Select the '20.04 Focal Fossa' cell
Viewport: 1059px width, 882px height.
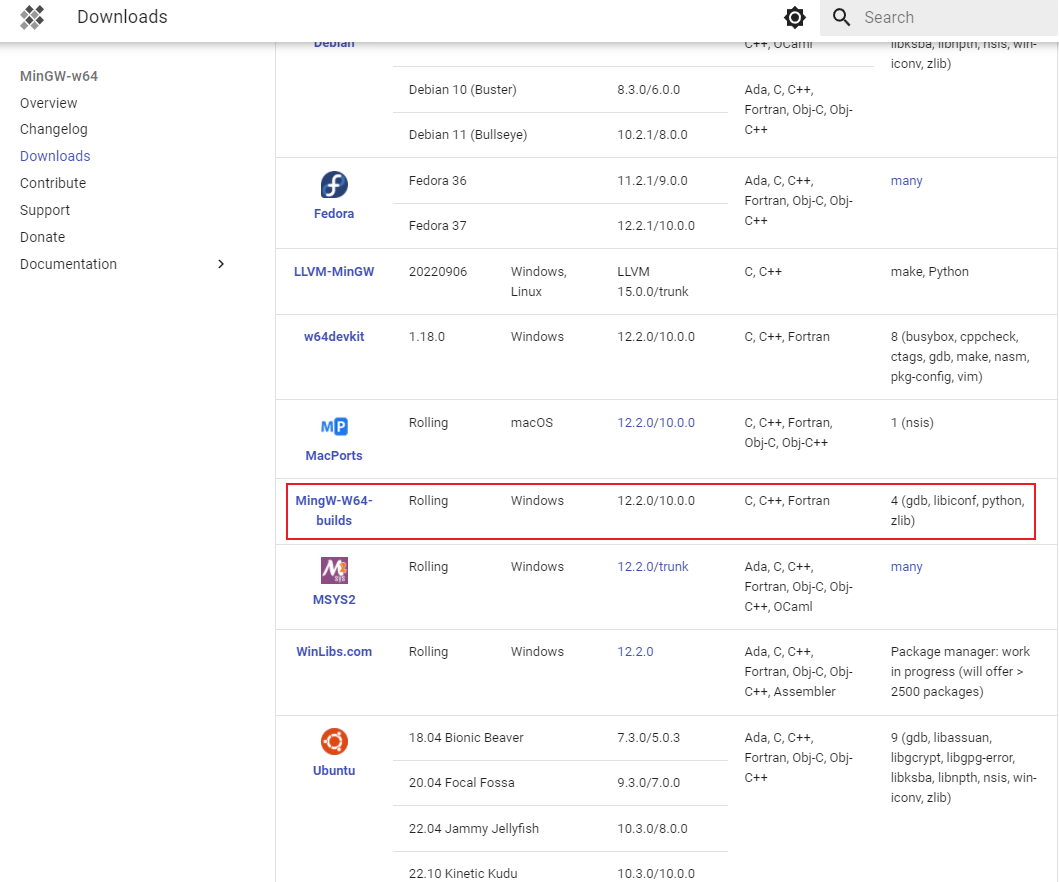click(461, 783)
